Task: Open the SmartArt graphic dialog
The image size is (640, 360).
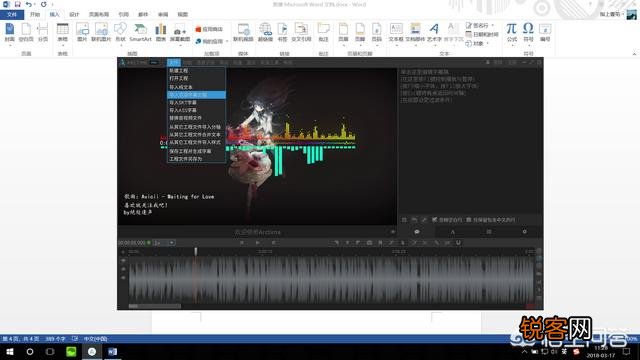Action: pos(140,33)
